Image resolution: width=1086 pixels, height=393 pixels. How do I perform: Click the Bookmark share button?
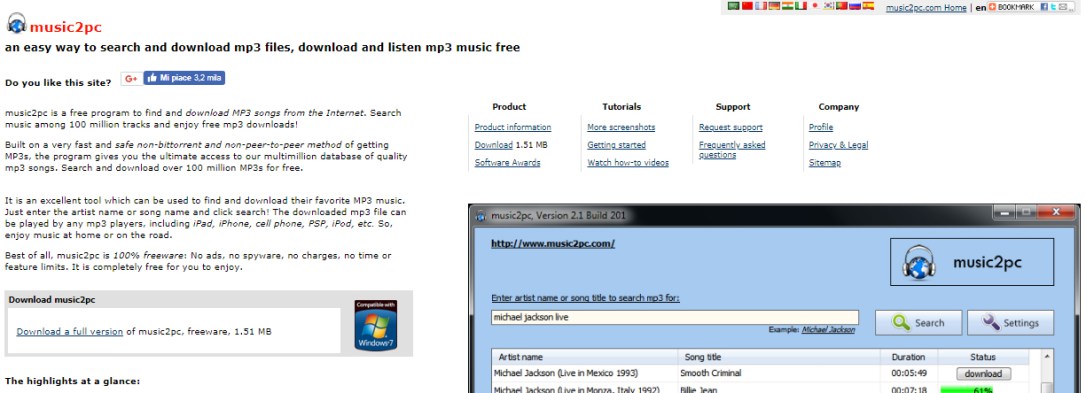[x=1012, y=7]
